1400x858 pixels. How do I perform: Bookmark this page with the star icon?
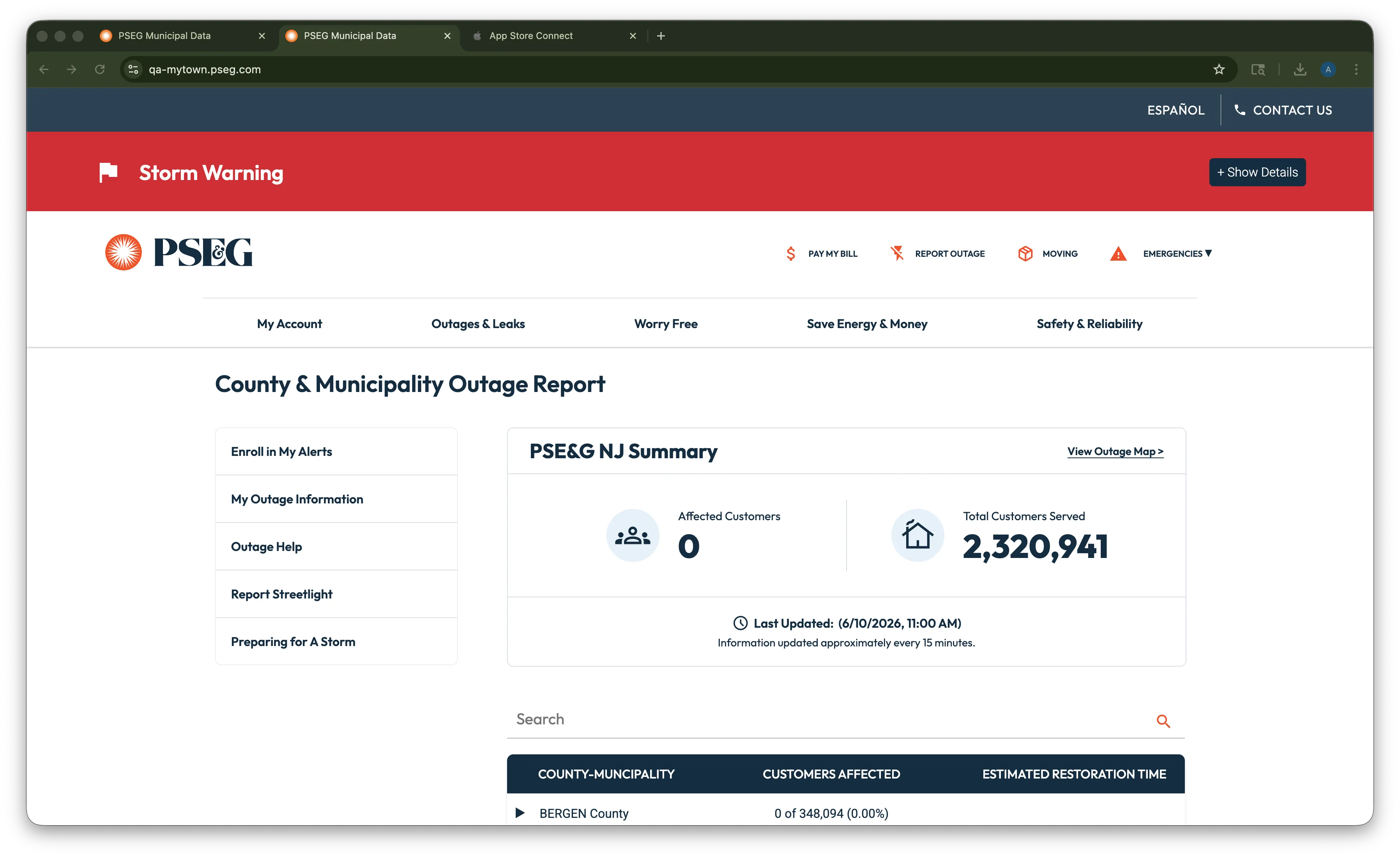tap(1219, 69)
